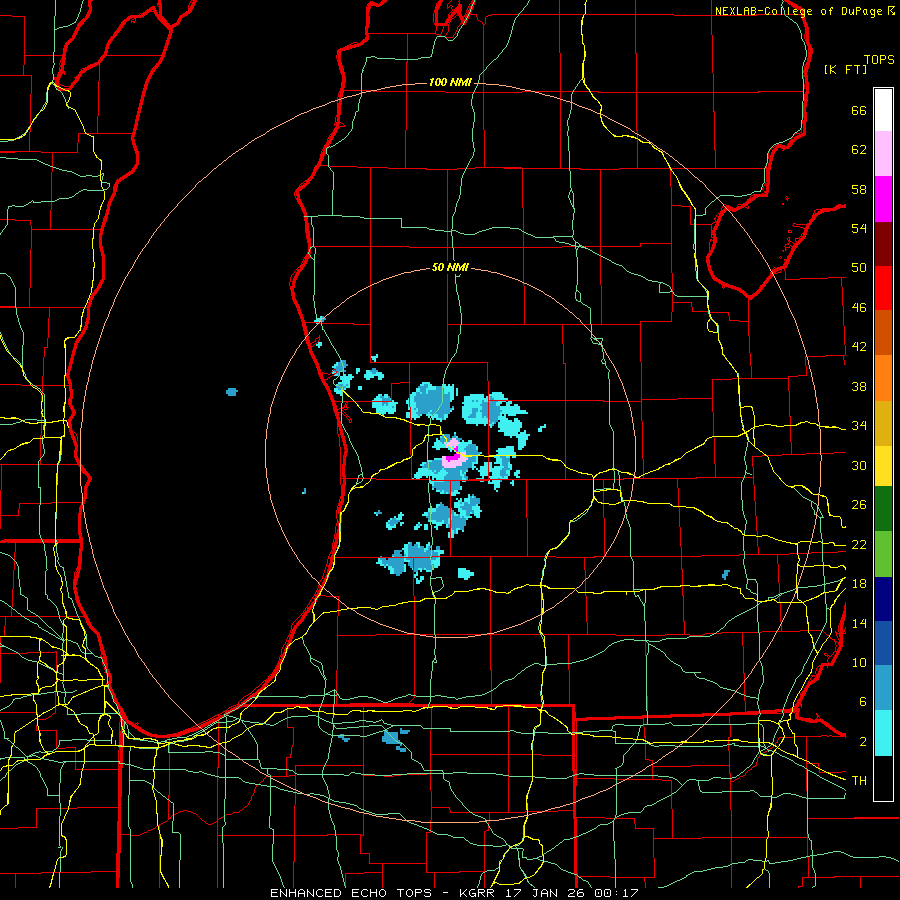Image resolution: width=900 pixels, height=900 pixels.
Task: Click the light pink legend swatch
Action: pyautogui.click(x=883, y=153)
